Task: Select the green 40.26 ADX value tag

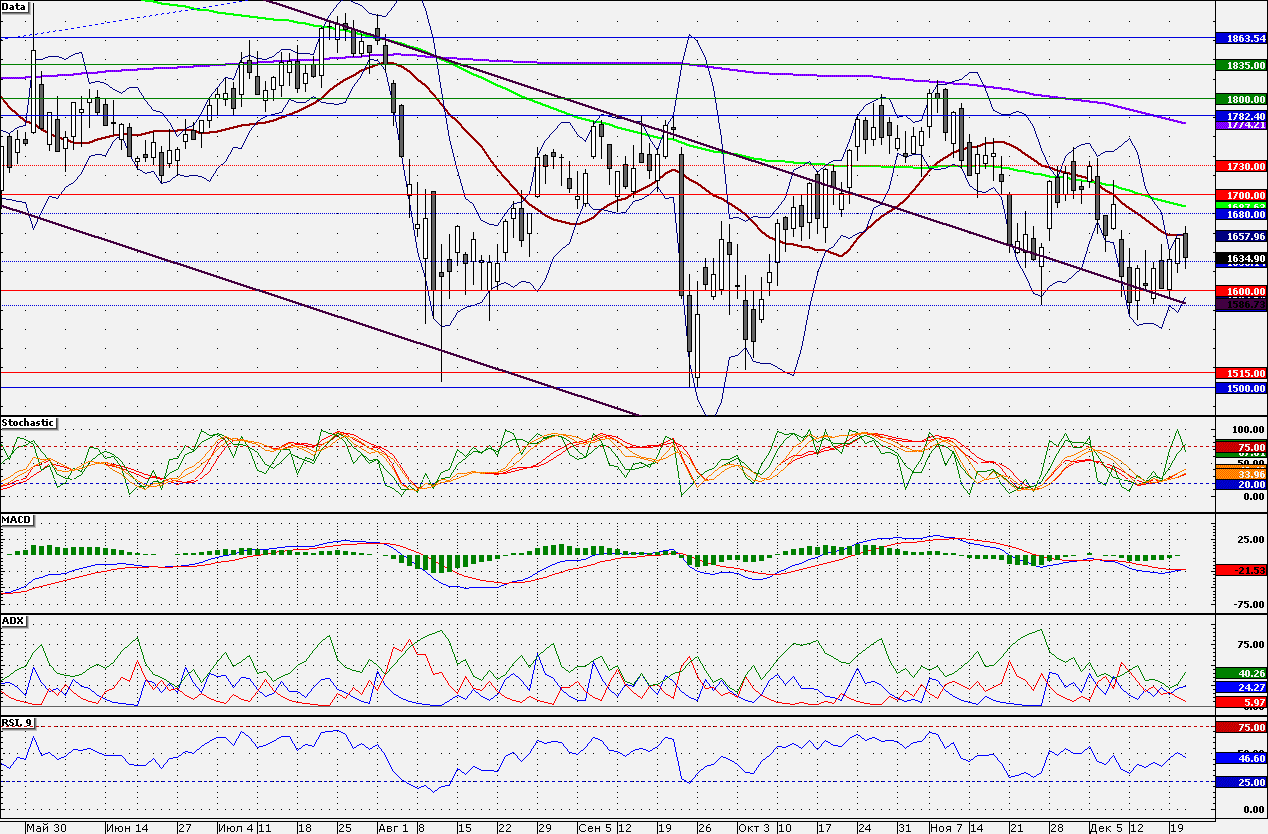Action: 1240,673
